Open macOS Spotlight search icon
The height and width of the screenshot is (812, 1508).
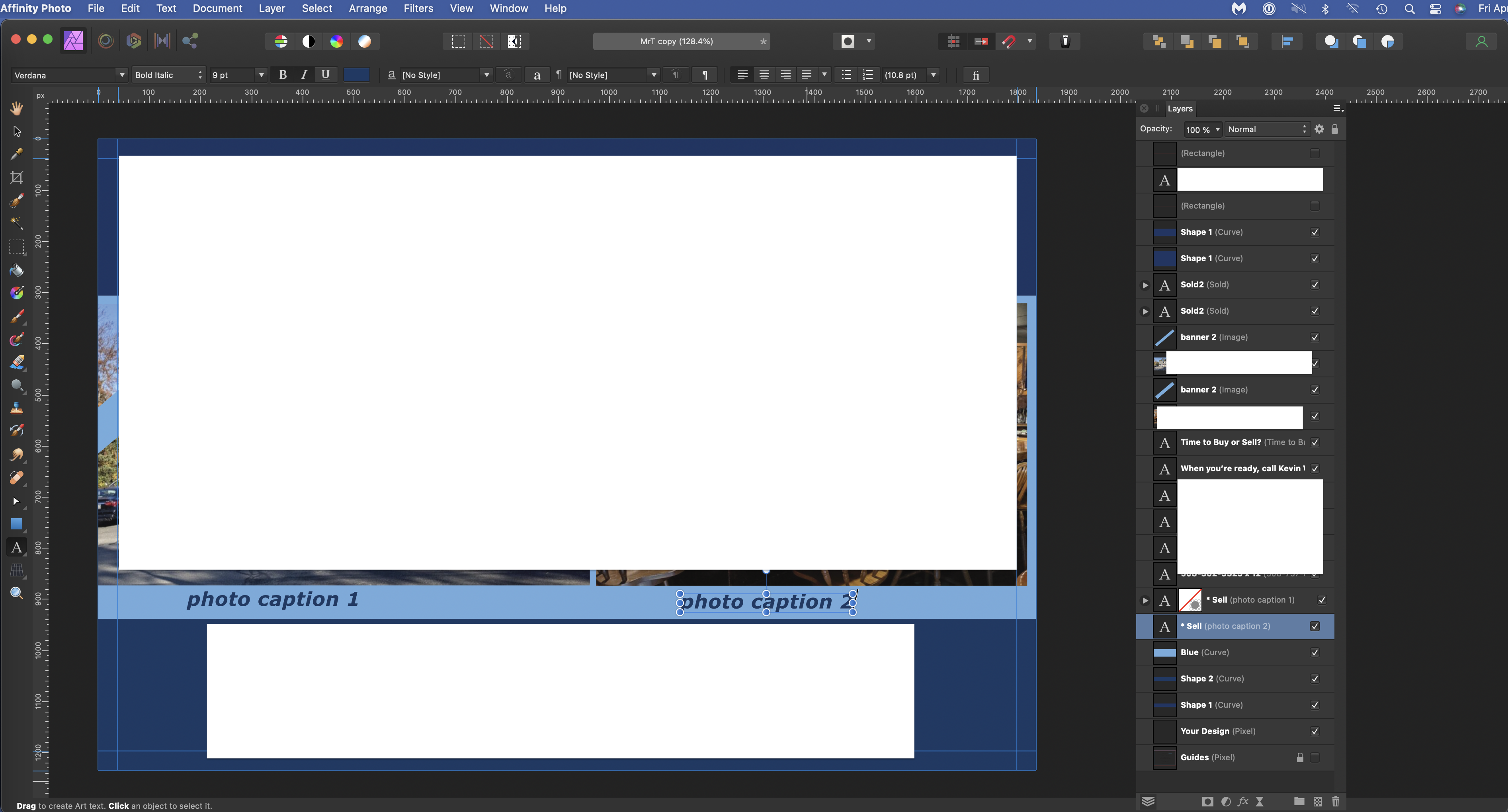coord(1410,9)
